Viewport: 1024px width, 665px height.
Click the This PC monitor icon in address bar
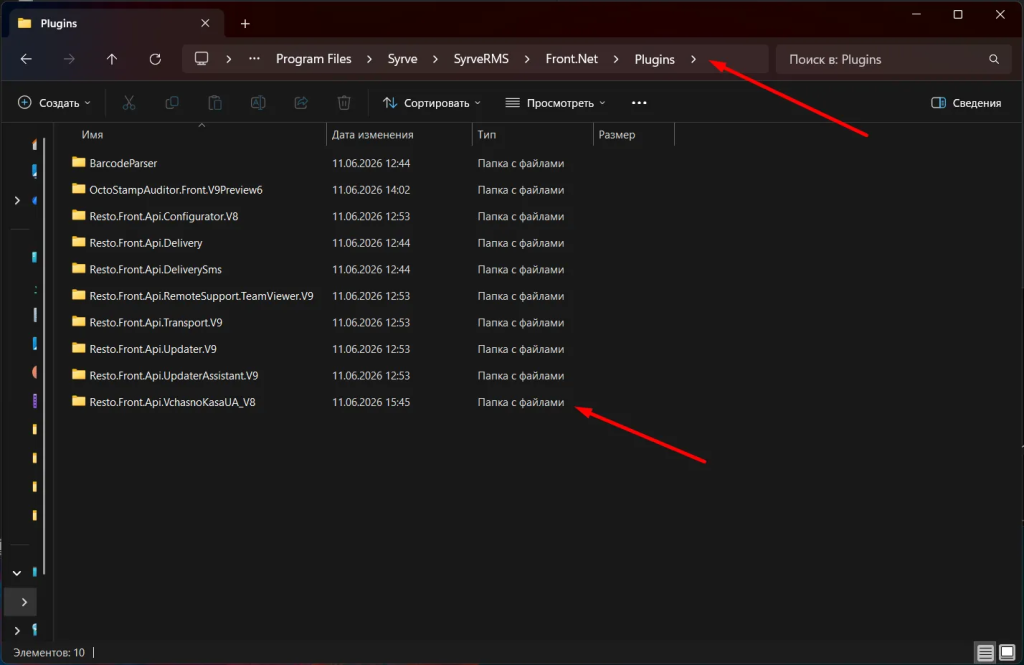point(201,59)
